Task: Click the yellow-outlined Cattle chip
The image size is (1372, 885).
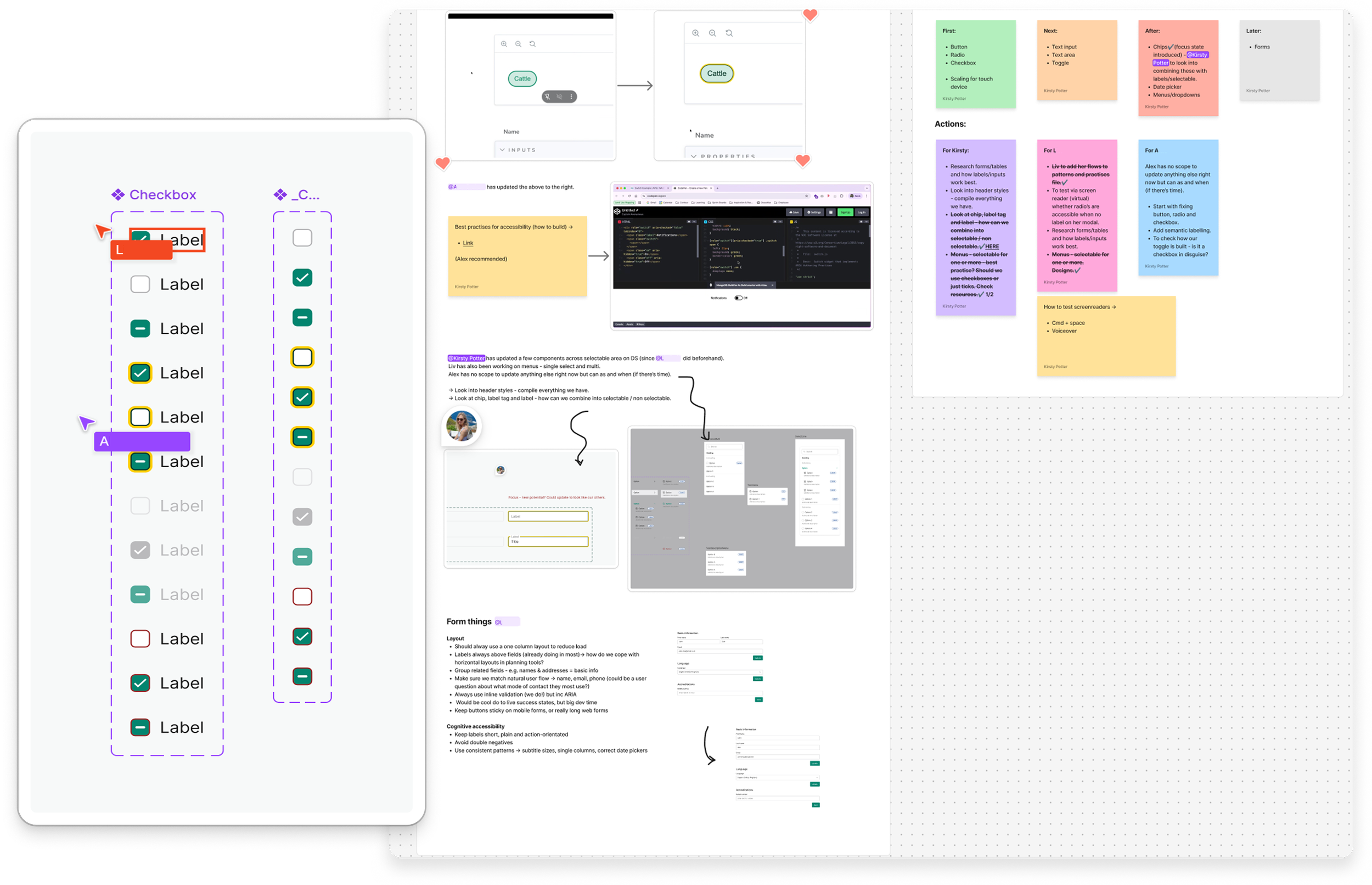Action: (716, 74)
